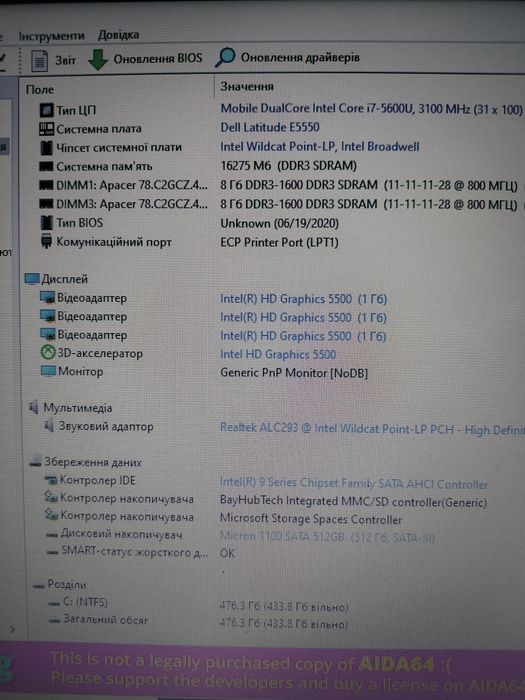Select the Загальний обсяг row
525x700 pixels.
coord(199,622)
